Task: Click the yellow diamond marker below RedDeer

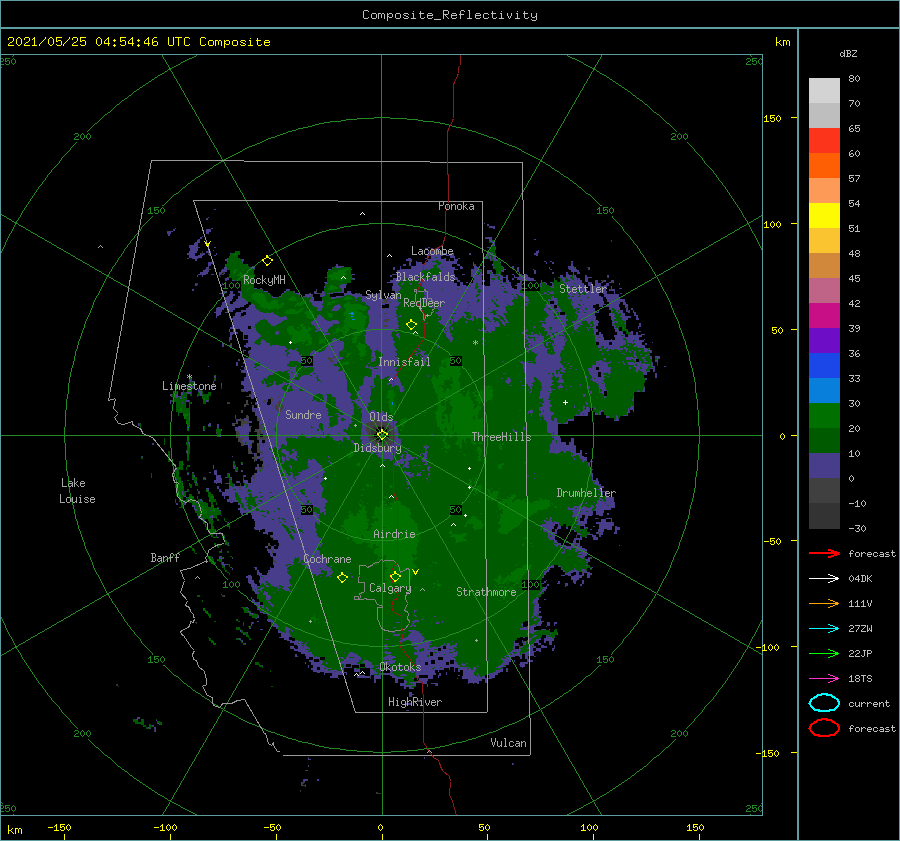Action: [412, 325]
